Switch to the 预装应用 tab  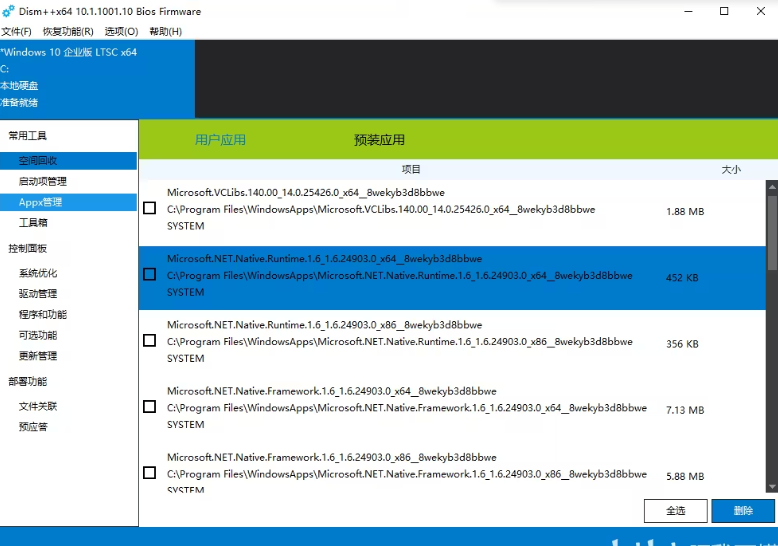pyautogui.click(x=379, y=140)
